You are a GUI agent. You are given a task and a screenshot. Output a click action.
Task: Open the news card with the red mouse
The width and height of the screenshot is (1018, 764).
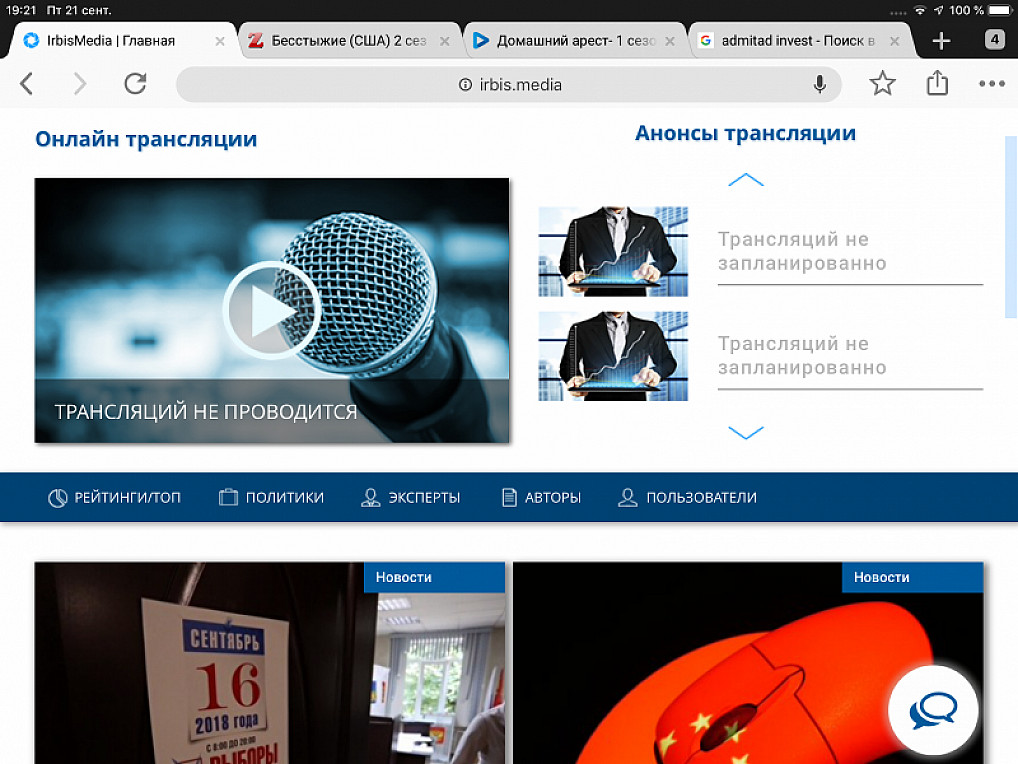click(x=748, y=663)
